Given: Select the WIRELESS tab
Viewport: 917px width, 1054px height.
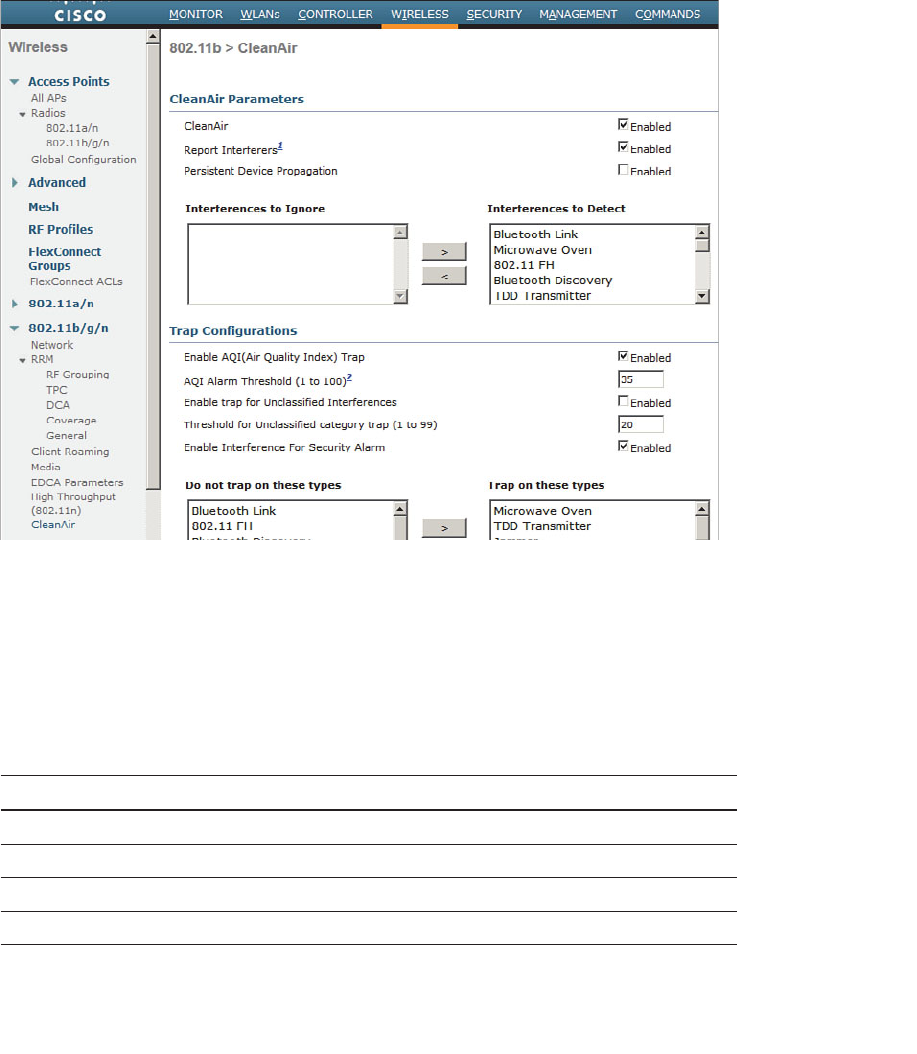Looking at the screenshot, I should tap(420, 14).
